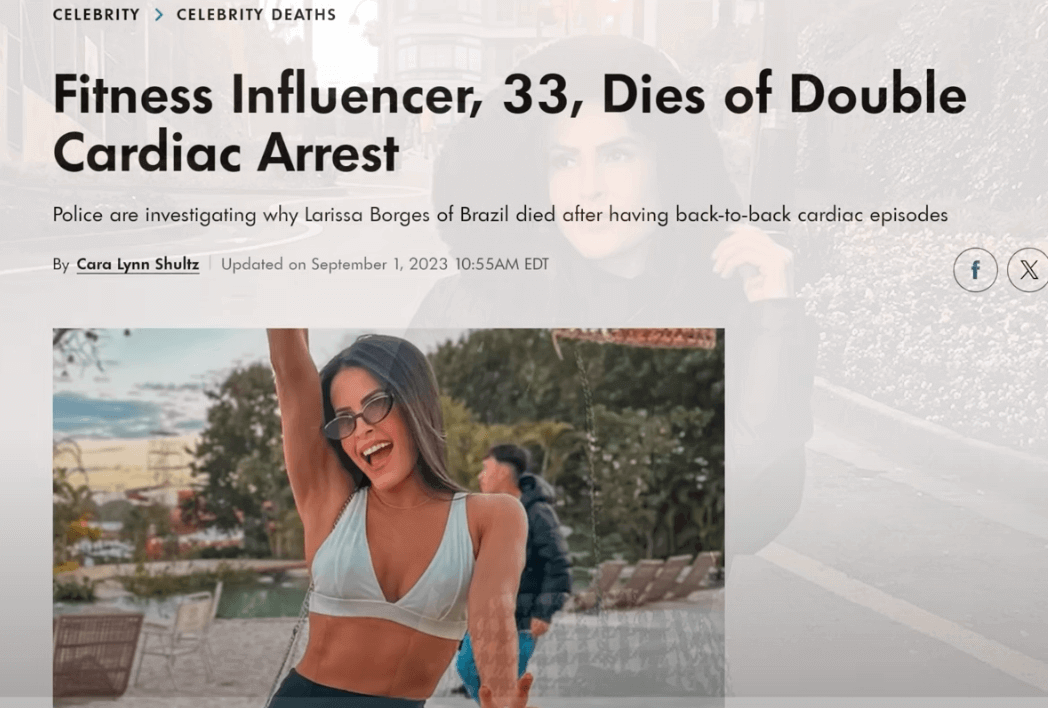Viewport: 1048px width, 708px height.
Task: Click the 'Updated on September 1, 2023' timestamp
Action: point(334,264)
